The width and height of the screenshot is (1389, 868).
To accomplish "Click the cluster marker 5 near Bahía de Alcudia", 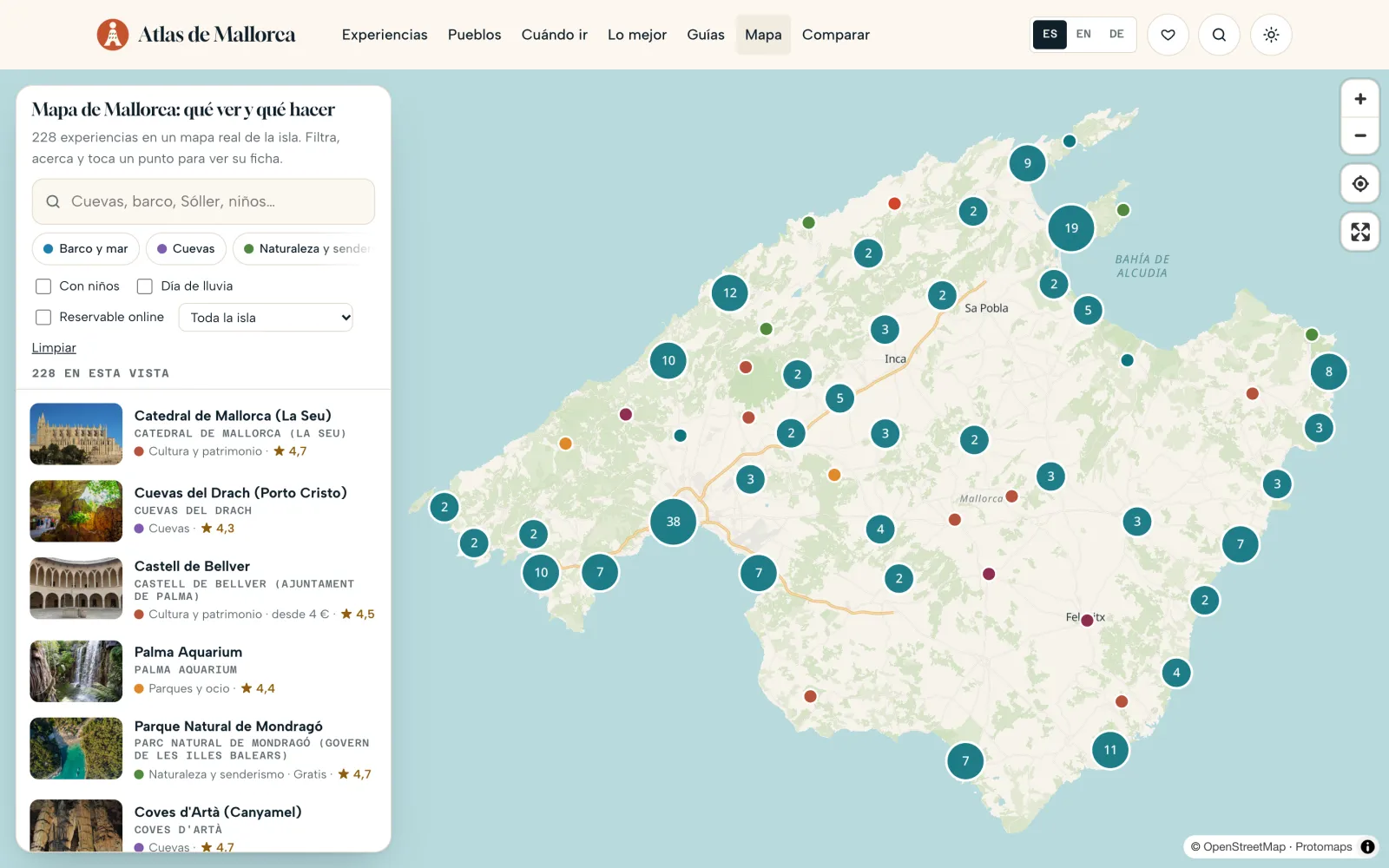I will [x=1088, y=310].
